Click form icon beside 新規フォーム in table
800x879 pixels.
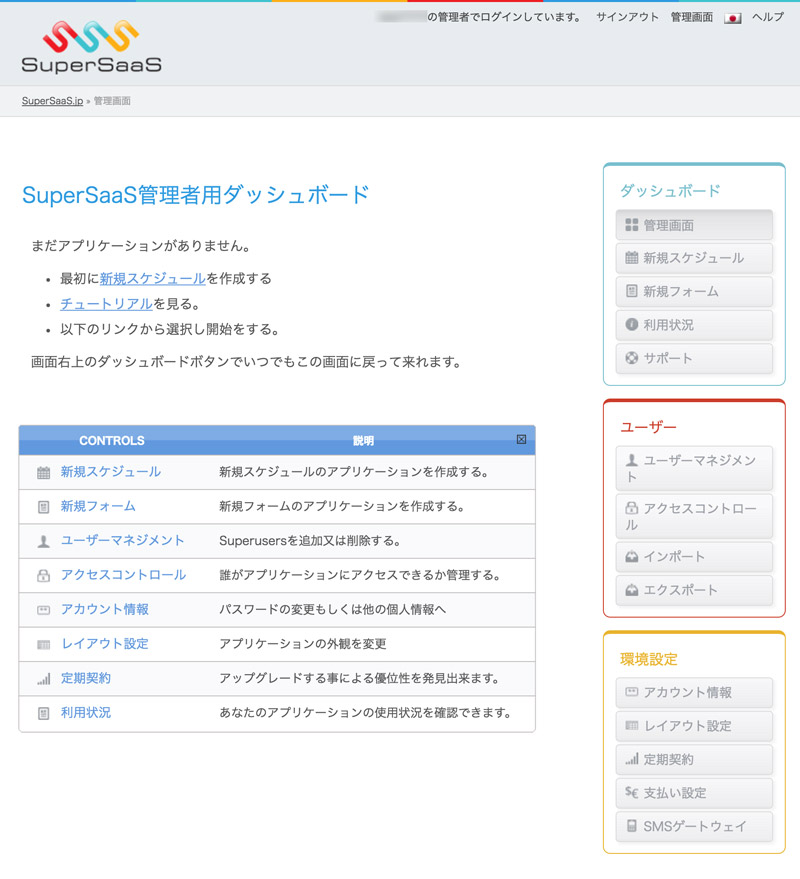coord(43,507)
